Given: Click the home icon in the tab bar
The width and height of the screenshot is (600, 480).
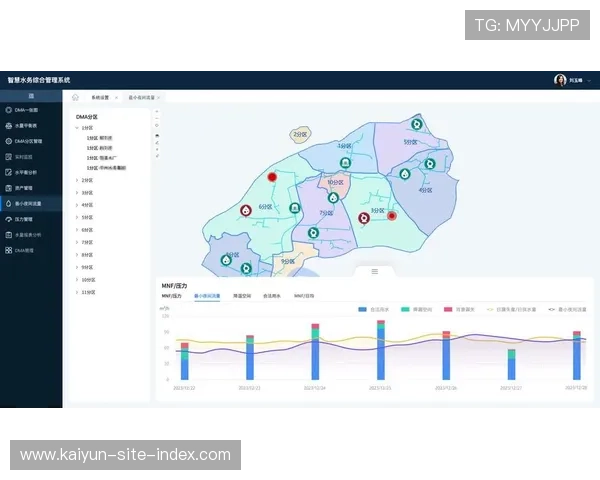Looking at the screenshot, I should (x=75, y=98).
